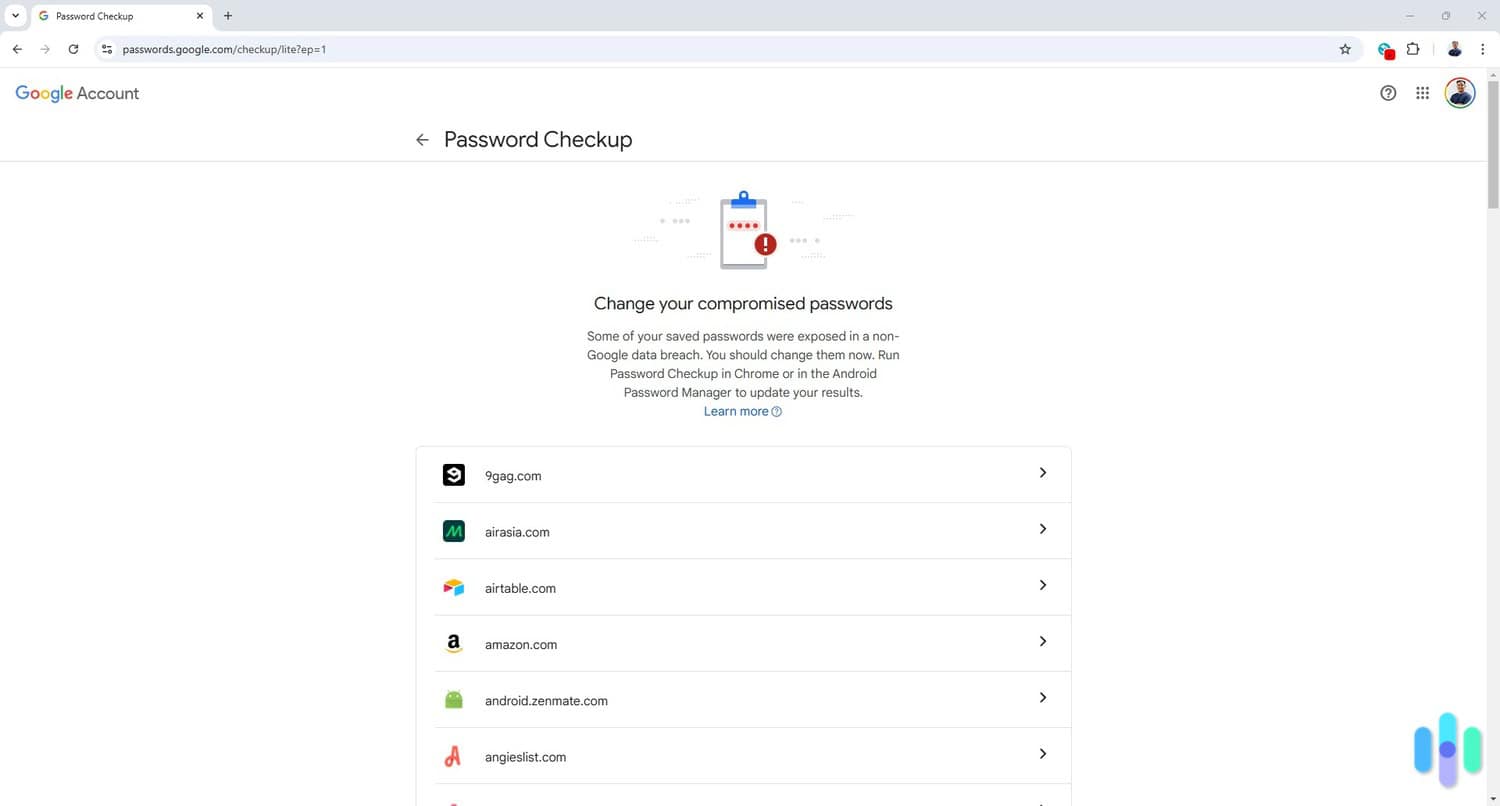Screen dimensions: 1500x806
Task: Click the amazon.com favicon
Action: pos(454,643)
